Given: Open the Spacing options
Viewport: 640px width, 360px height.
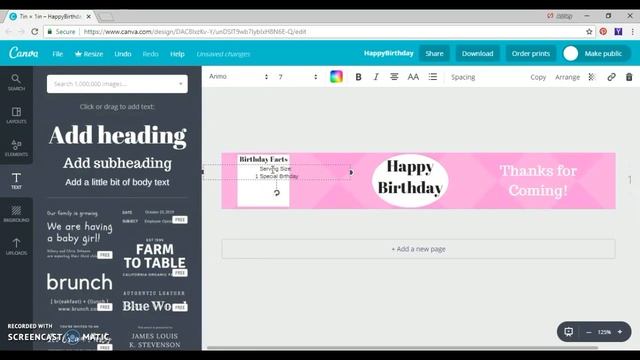Looking at the screenshot, I should coord(463,77).
